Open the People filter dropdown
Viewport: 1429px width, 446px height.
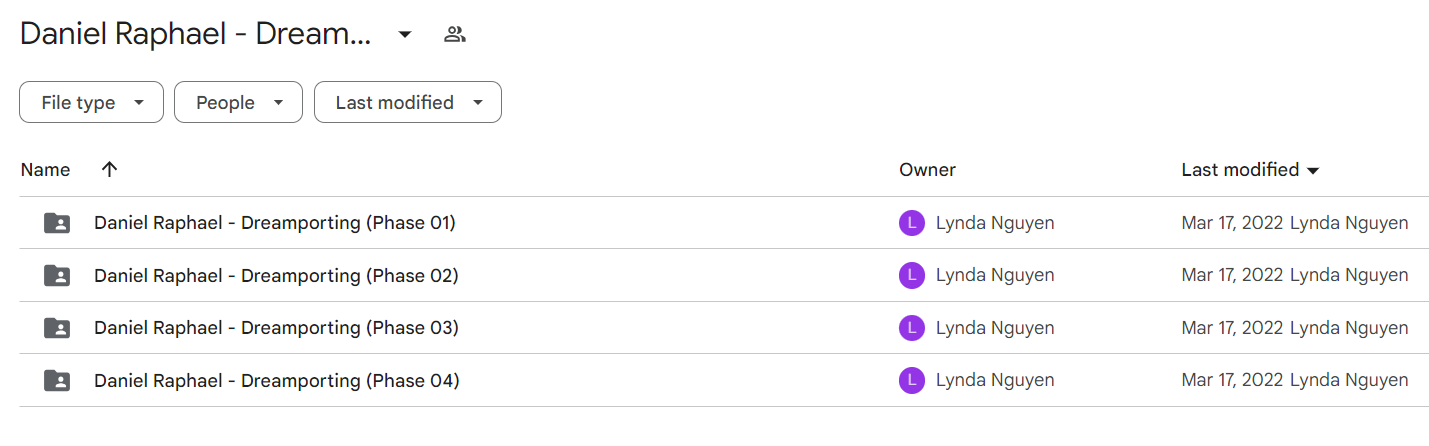(x=238, y=102)
